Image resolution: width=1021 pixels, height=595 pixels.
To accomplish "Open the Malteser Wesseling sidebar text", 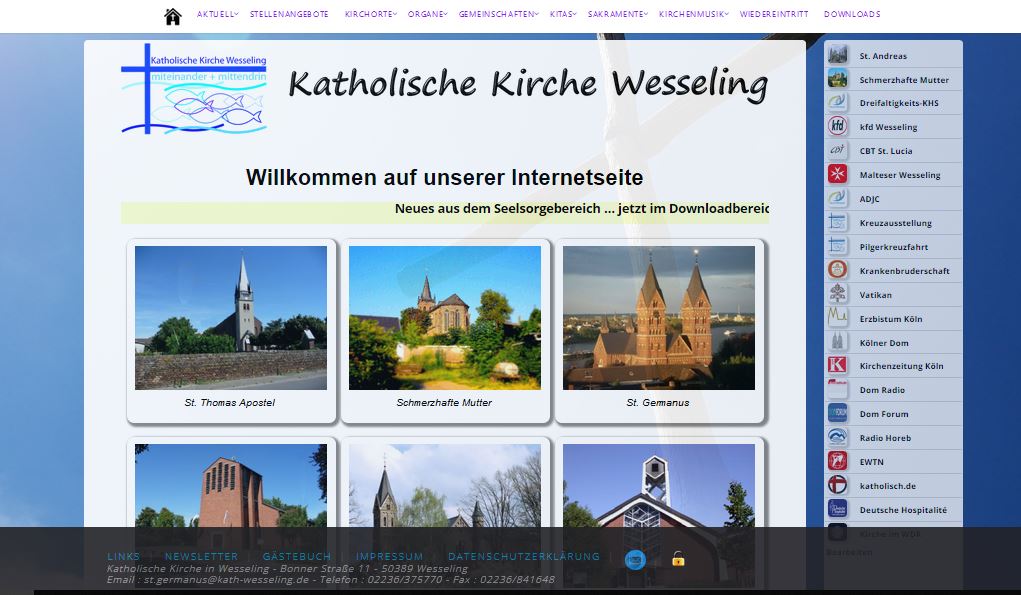I will tap(900, 175).
